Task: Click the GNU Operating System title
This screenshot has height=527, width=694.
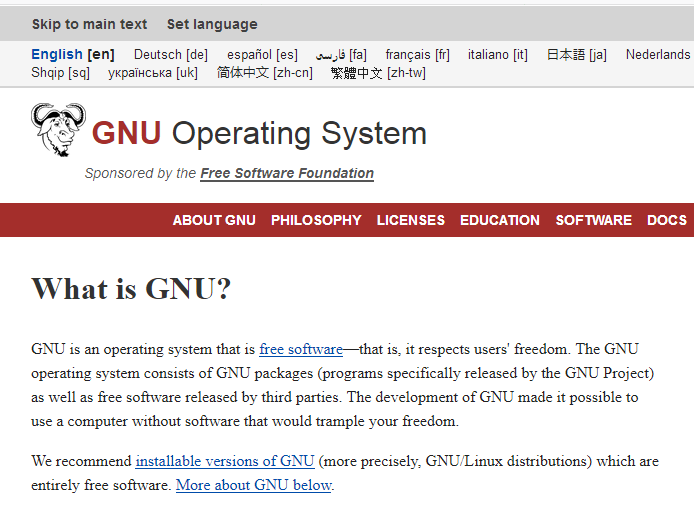Action: pyautogui.click(x=259, y=133)
